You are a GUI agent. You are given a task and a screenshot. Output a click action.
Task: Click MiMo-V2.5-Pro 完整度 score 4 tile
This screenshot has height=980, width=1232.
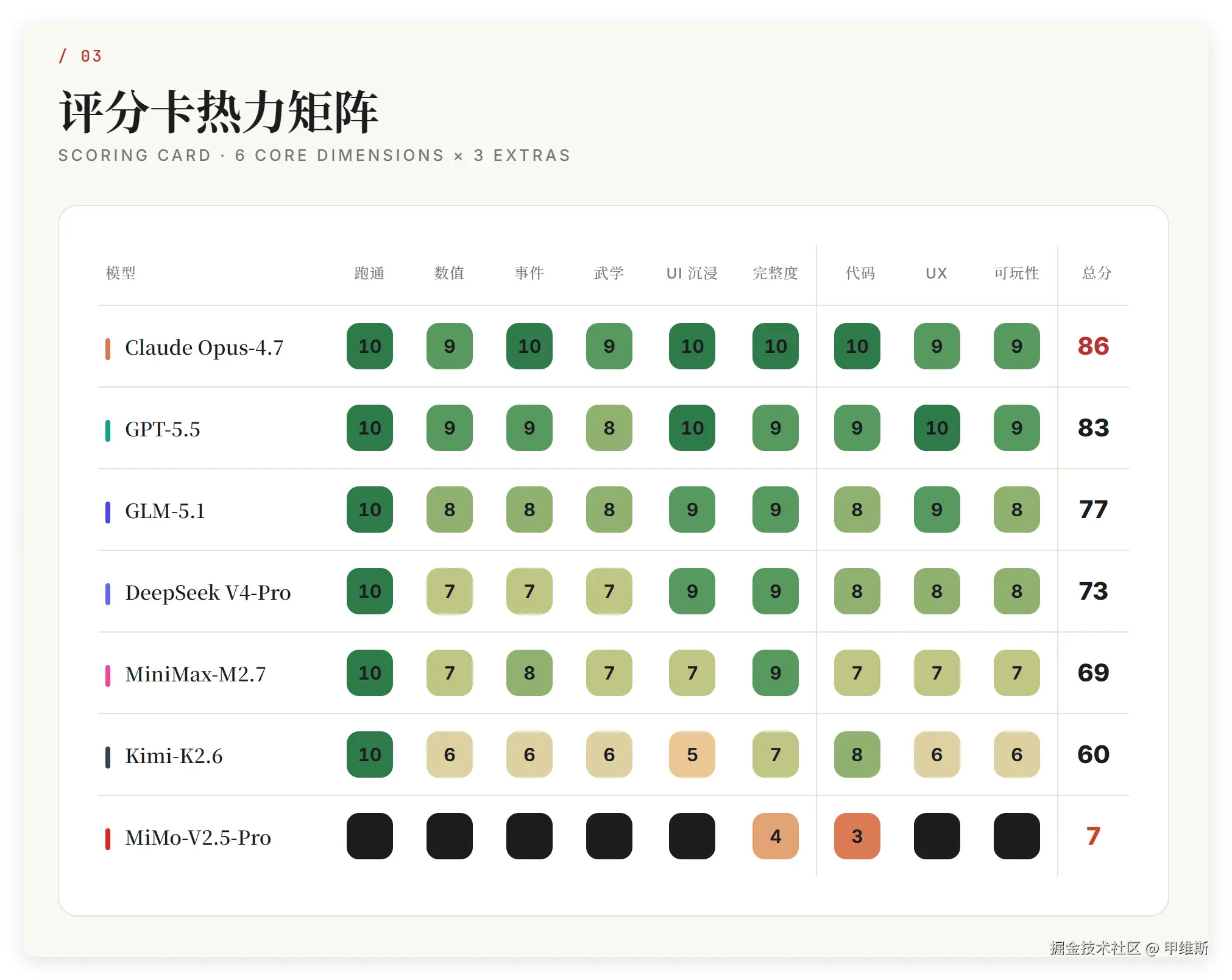pyautogui.click(x=776, y=836)
